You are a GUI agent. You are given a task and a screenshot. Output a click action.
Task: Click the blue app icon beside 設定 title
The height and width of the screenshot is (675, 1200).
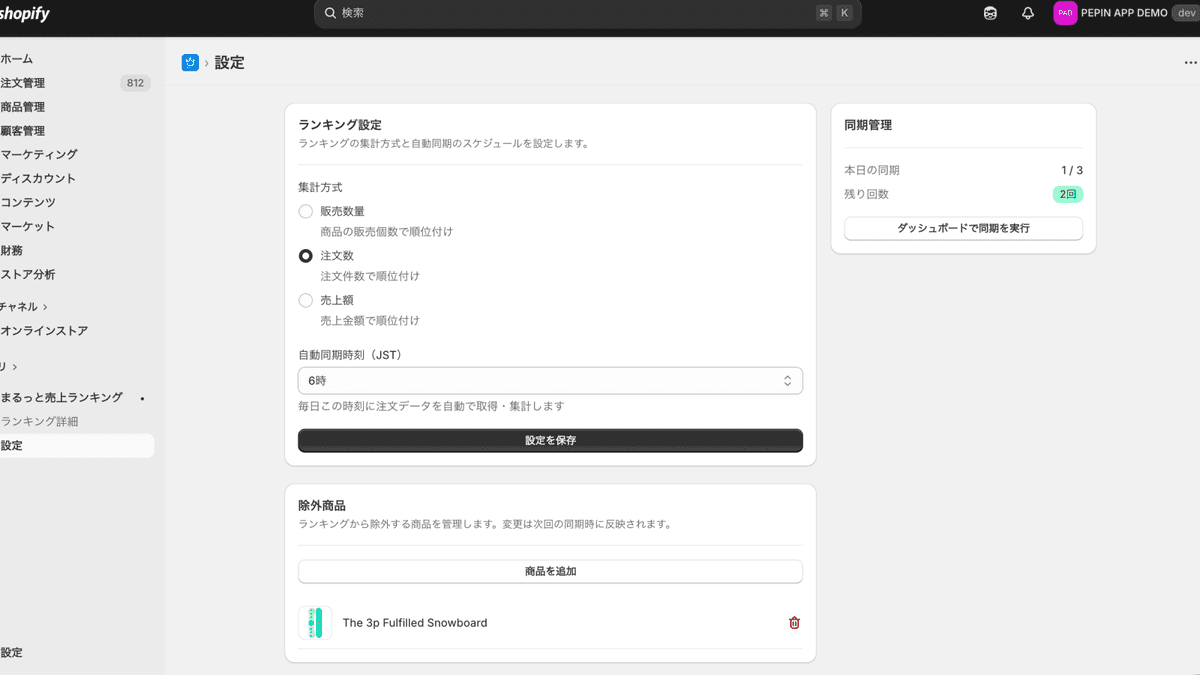coord(190,62)
